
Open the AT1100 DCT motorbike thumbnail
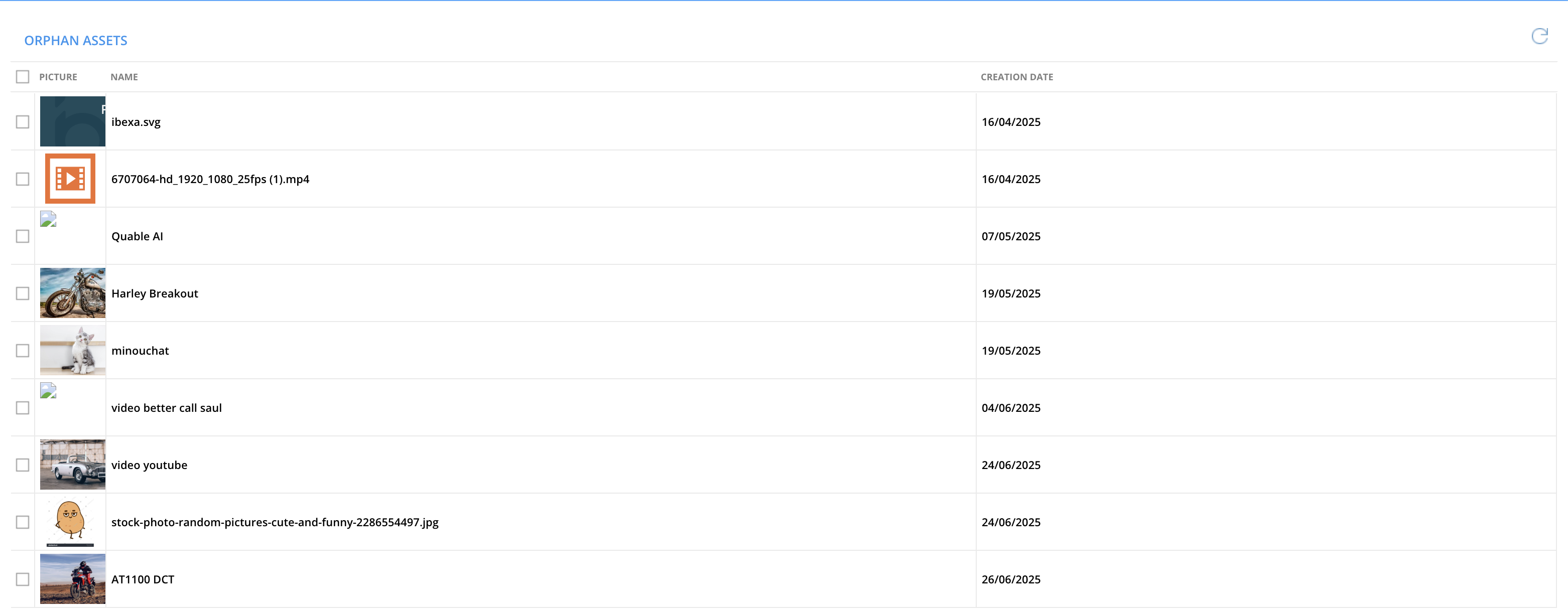click(x=72, y=578)
